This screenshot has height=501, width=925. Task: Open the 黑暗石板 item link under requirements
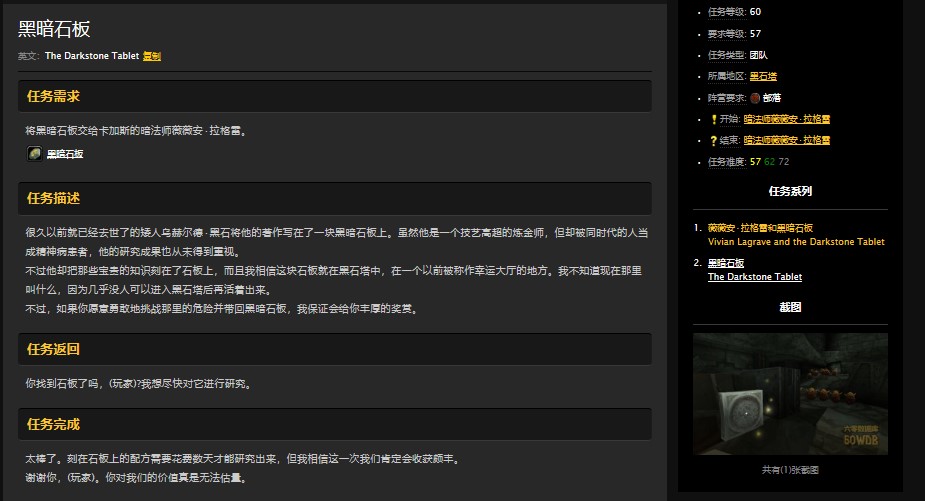(65, 154)
